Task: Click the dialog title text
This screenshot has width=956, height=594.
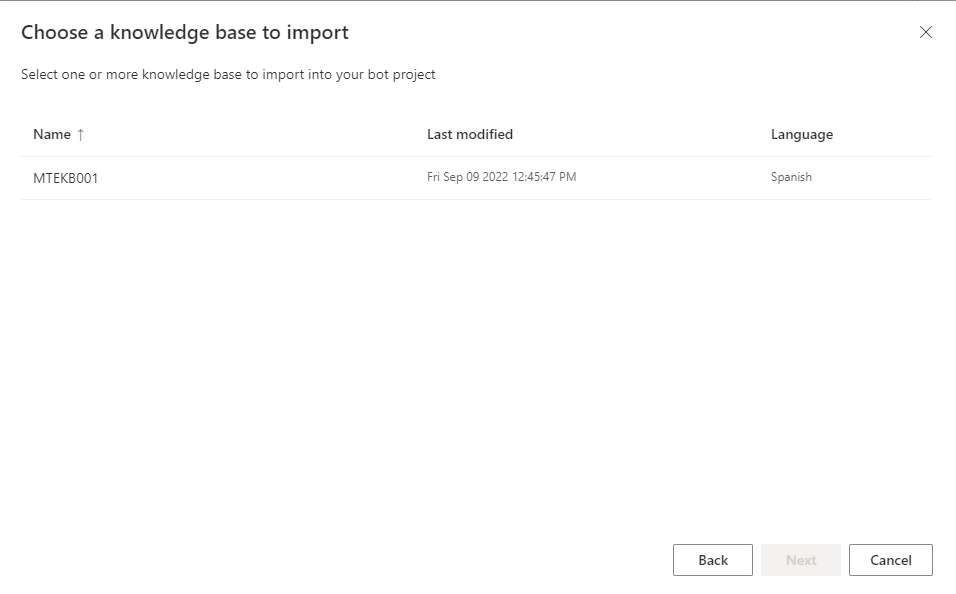Action: coord(184,32)
